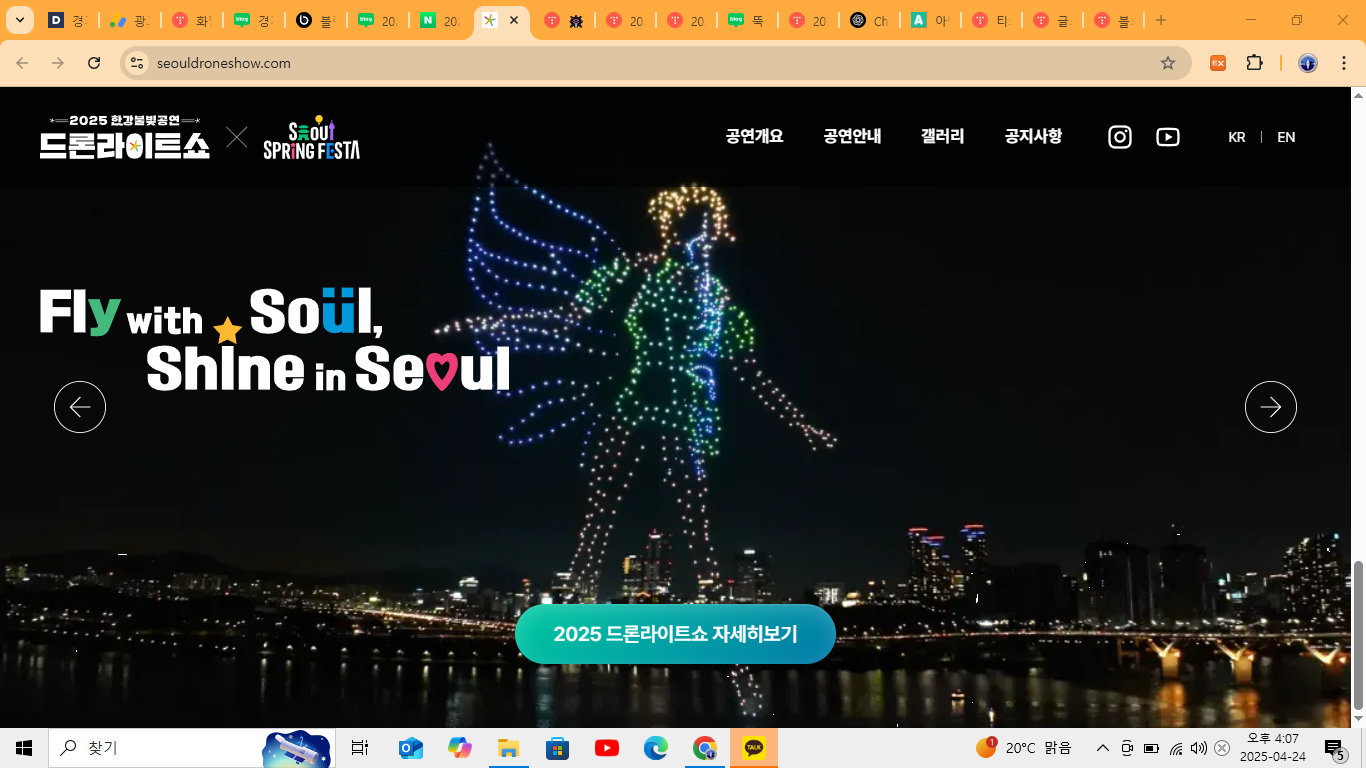Open YouTube from the taskbar
Image resolution: width=1366 pixels, height=768 pixels.
coord(606,746)
